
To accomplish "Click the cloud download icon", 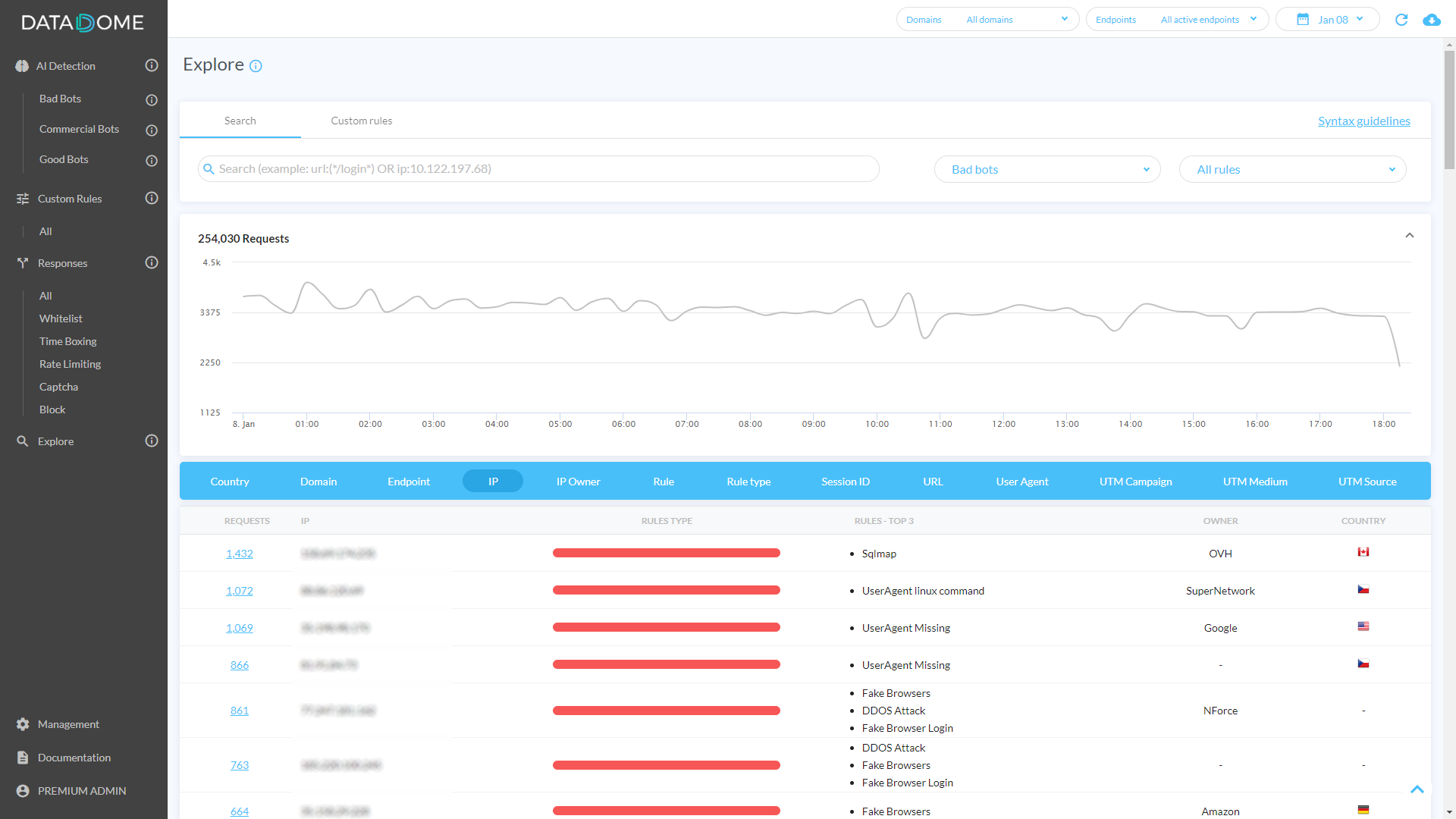I will coord(1432,20).
